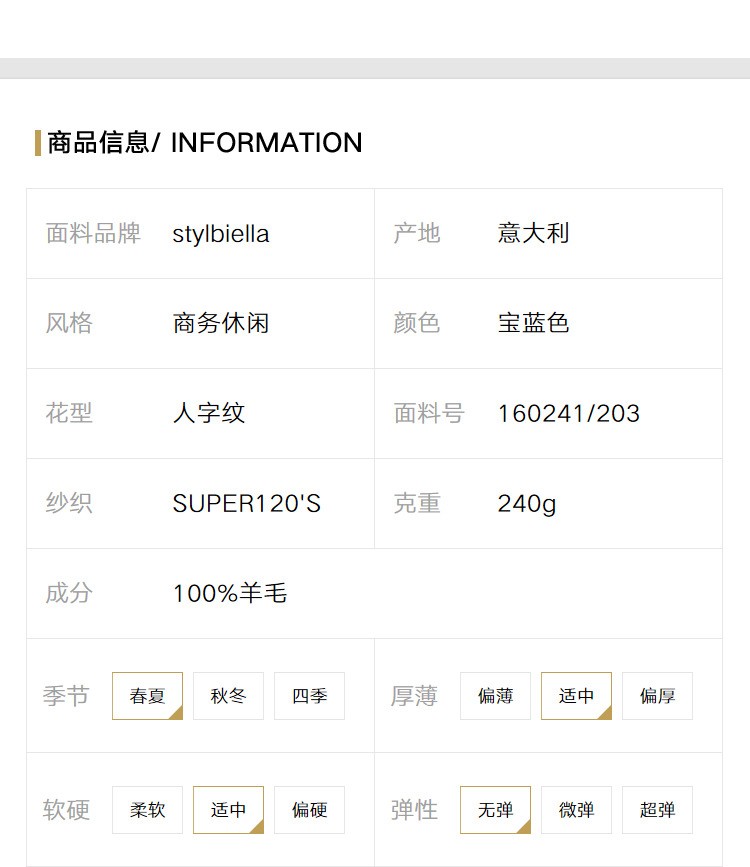Click the fabric number 160241/203

tap(569, 414)
